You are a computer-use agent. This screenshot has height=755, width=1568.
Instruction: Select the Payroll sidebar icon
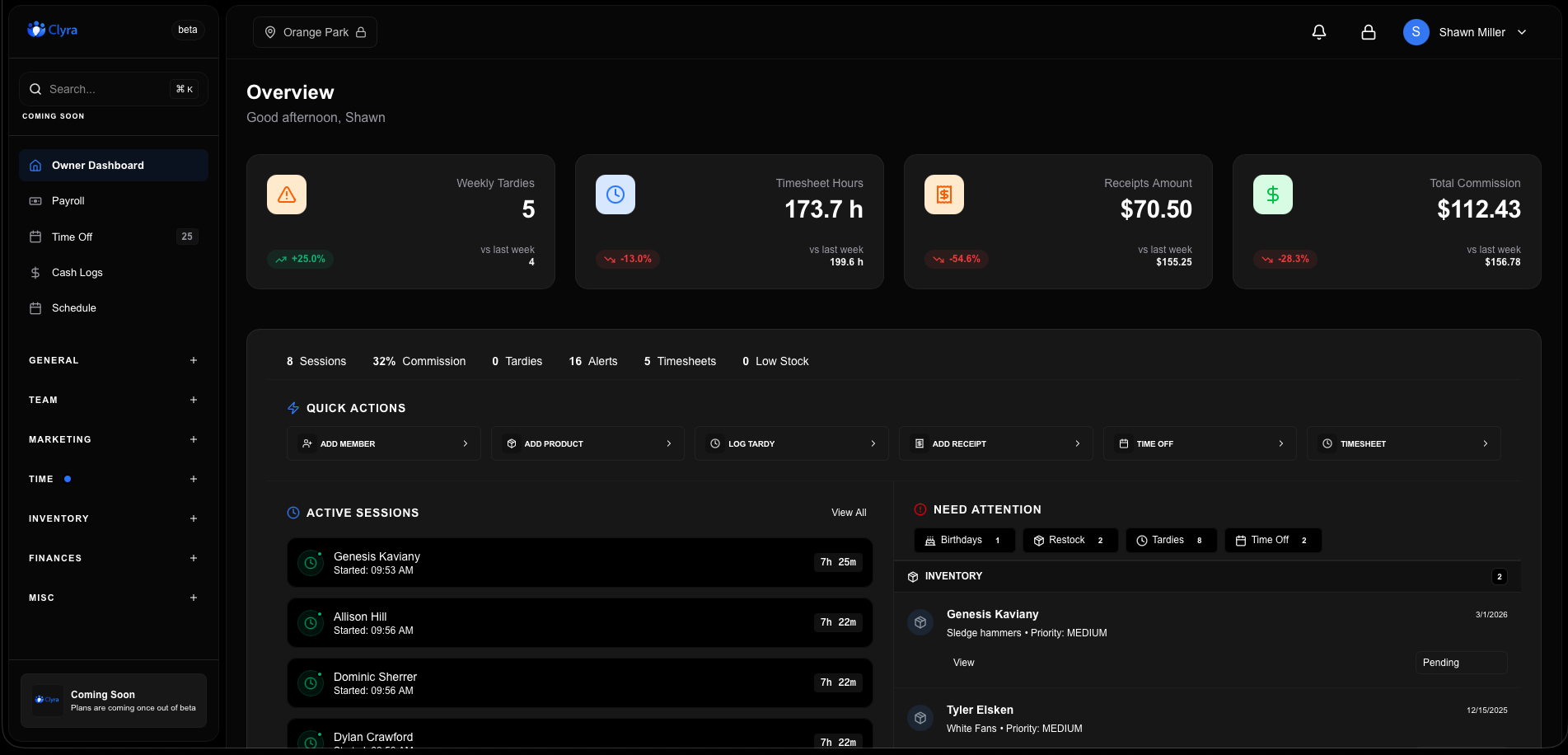[35, 200]
